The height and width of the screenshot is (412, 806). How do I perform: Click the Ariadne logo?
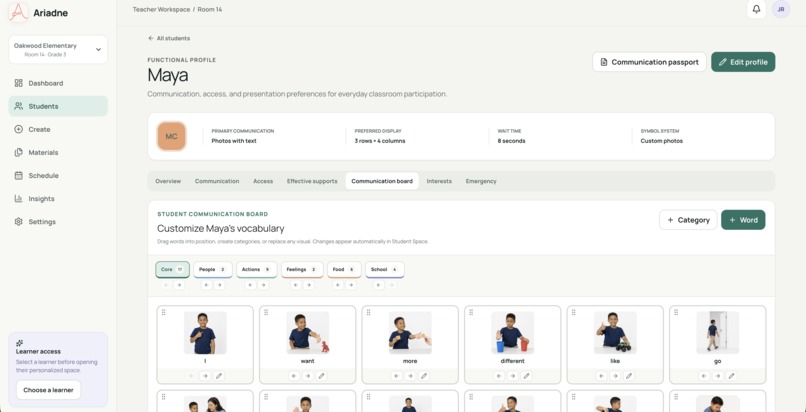click(19, 13)
